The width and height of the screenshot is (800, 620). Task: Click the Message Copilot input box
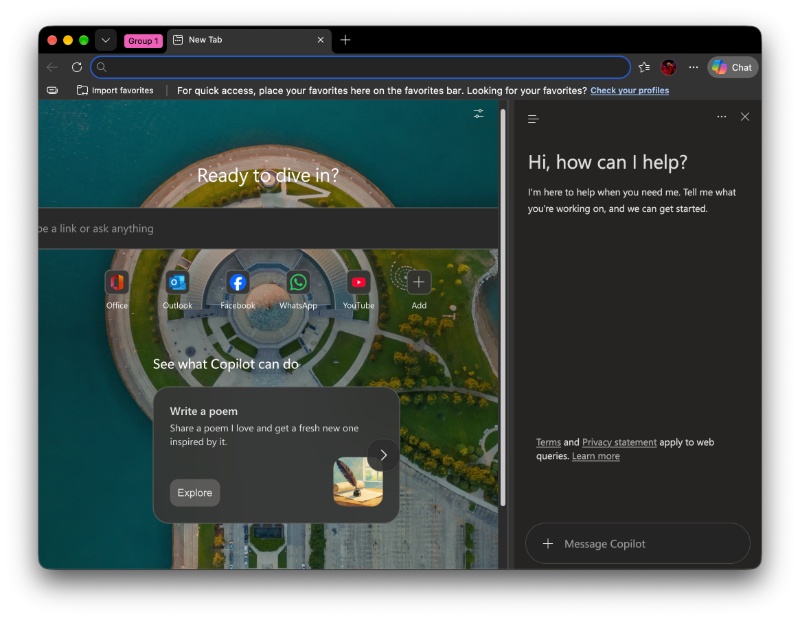(x=638, y=543)
